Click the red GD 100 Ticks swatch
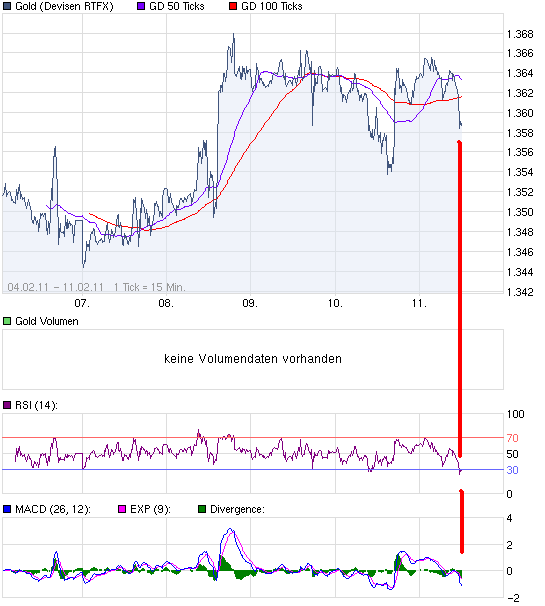Screen dimensions: 545x606 click(233, 6)
